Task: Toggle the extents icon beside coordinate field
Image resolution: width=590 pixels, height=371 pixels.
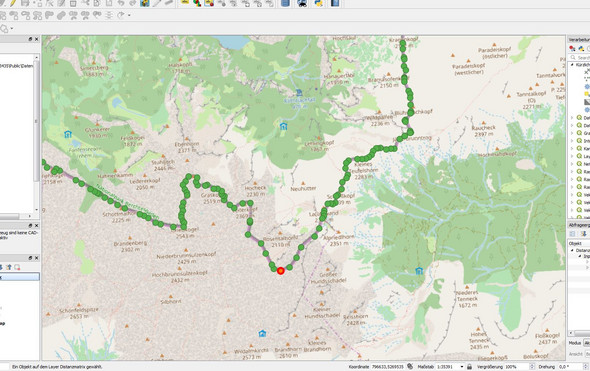Action: 410,366
